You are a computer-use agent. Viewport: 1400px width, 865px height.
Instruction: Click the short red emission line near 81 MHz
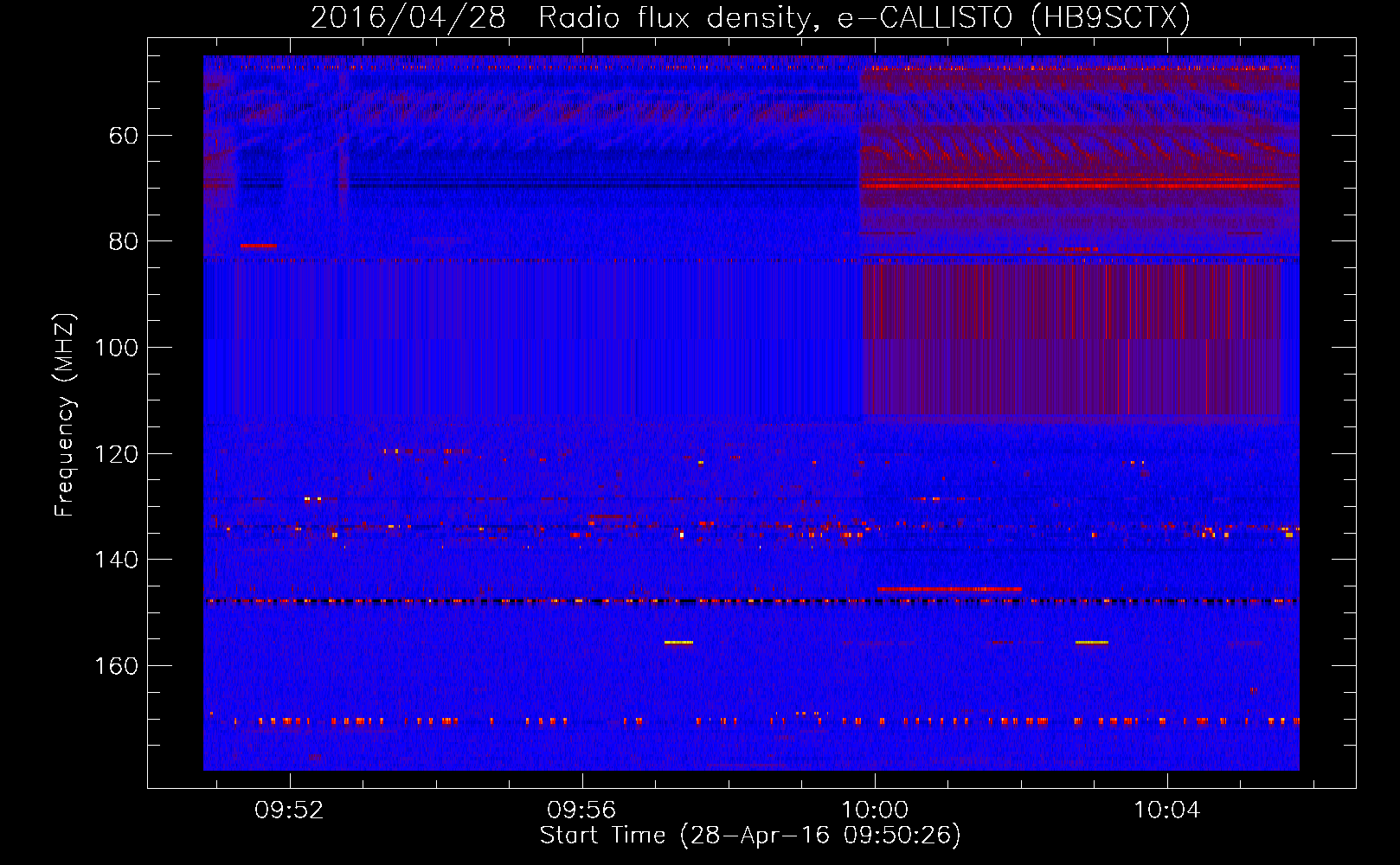258,246
